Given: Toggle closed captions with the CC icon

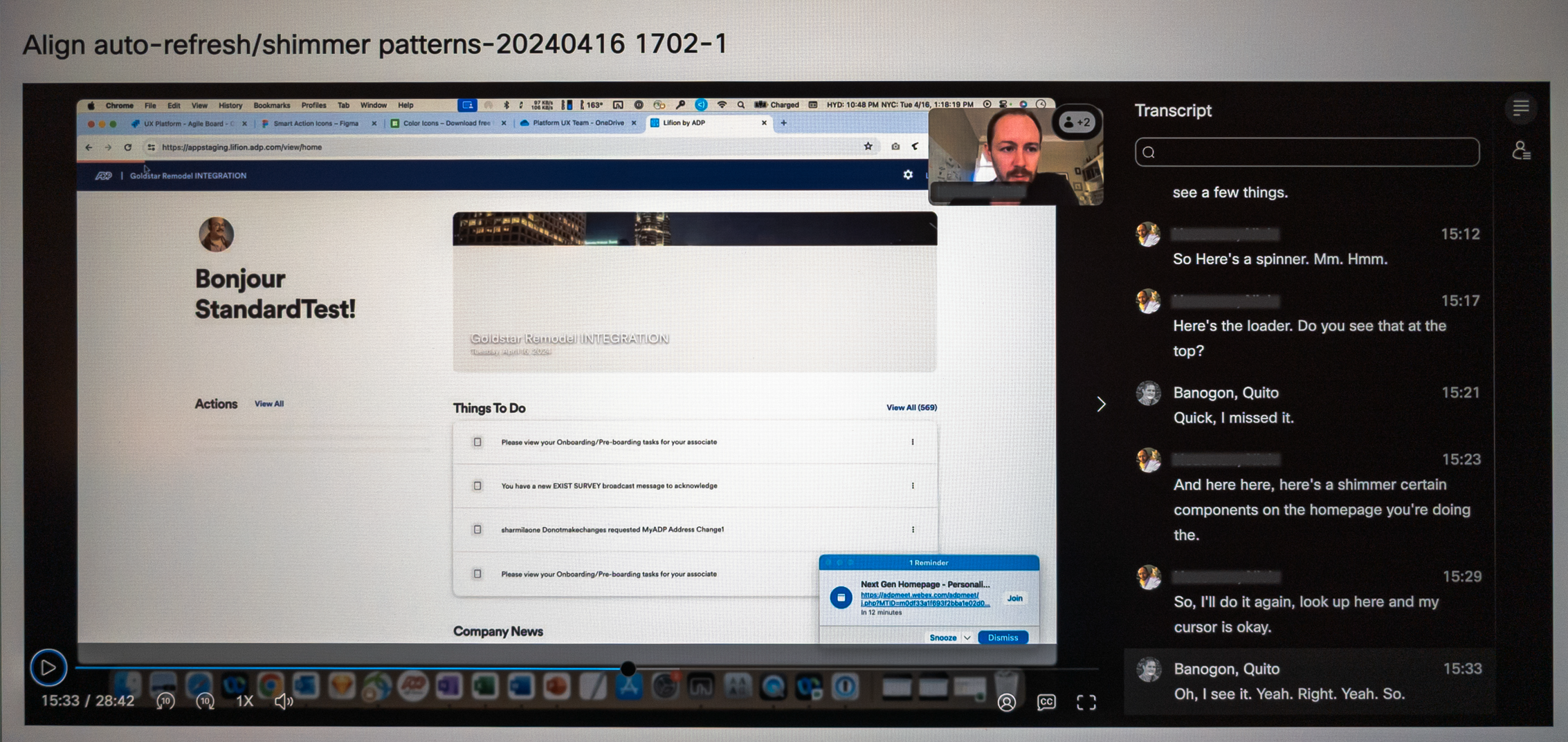Looking at the screenshot, I should coord(1046,703).
